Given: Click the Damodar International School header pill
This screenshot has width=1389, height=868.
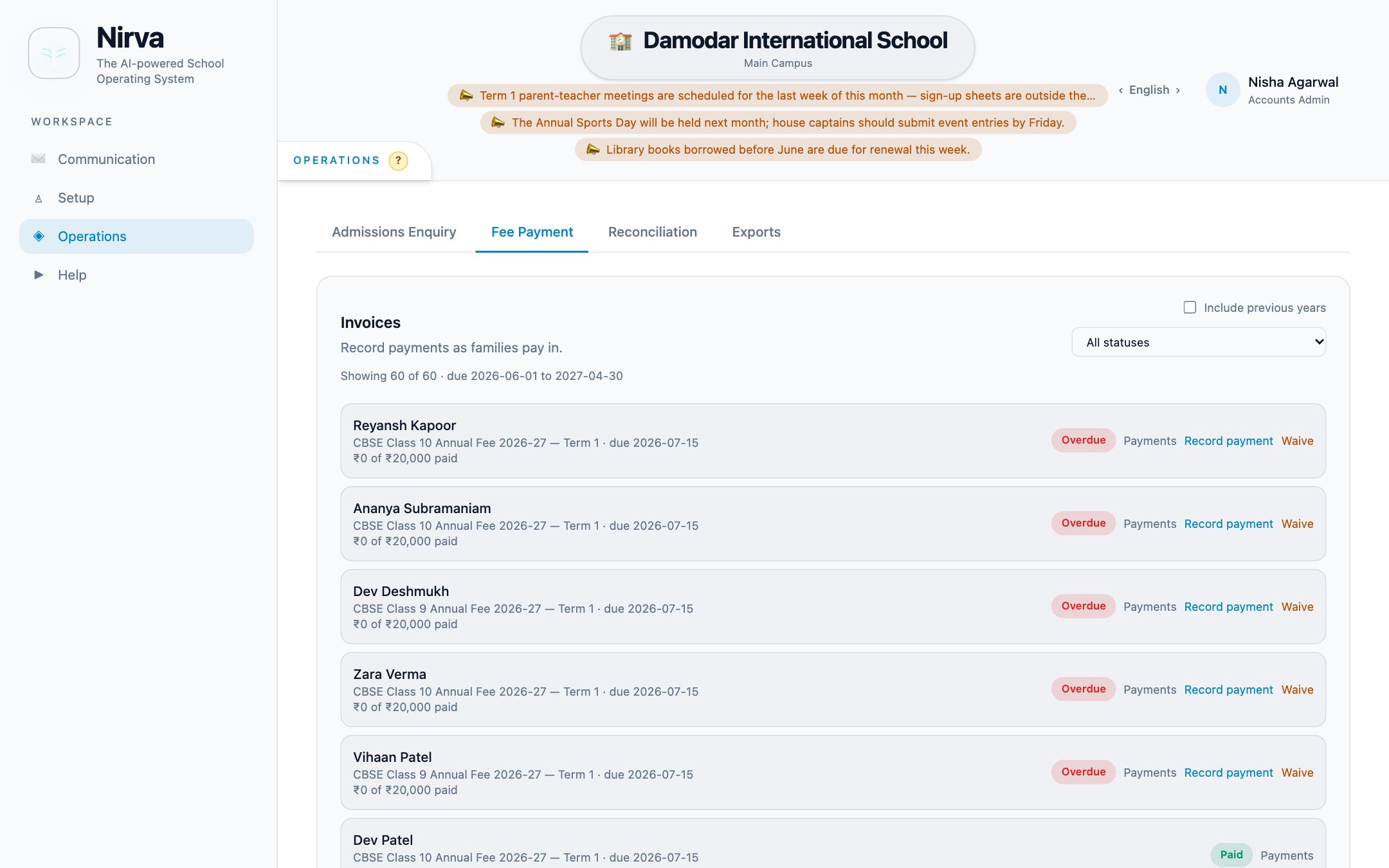Looking at the screenshot, I should tap(777, 48).
